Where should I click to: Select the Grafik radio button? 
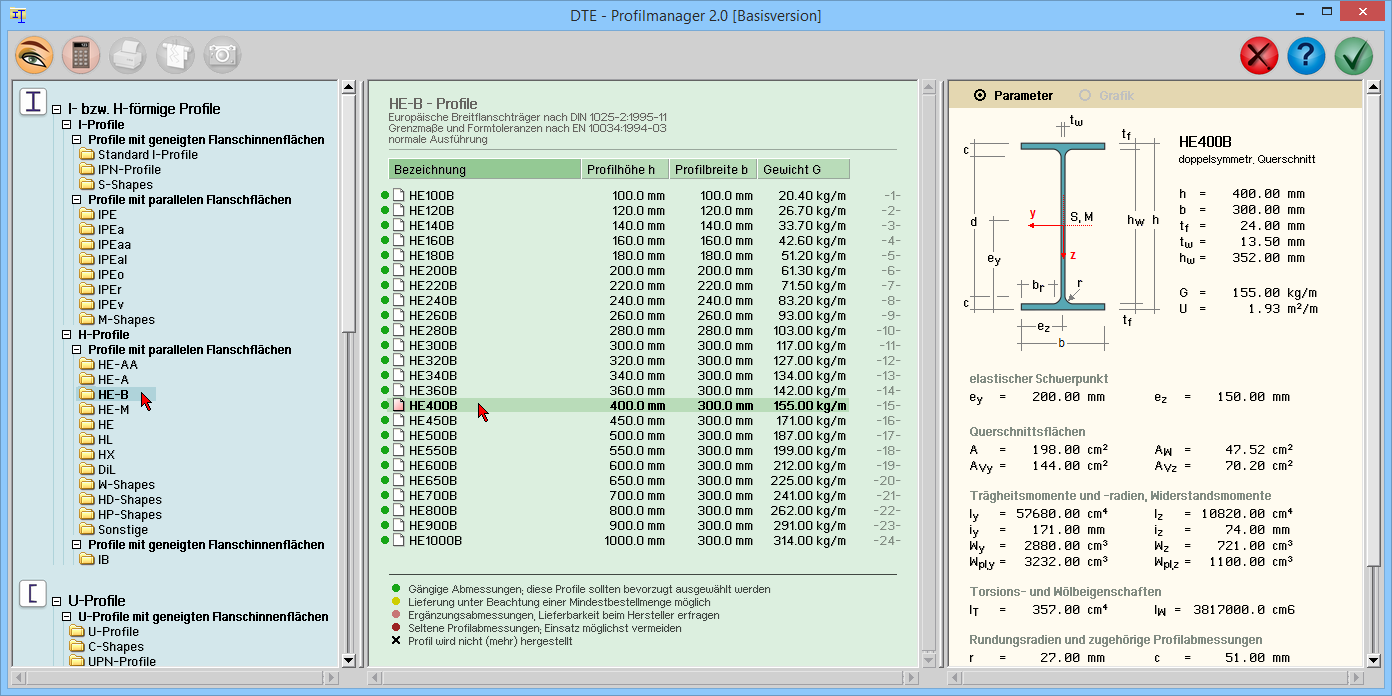click(x=1085, y=96)
